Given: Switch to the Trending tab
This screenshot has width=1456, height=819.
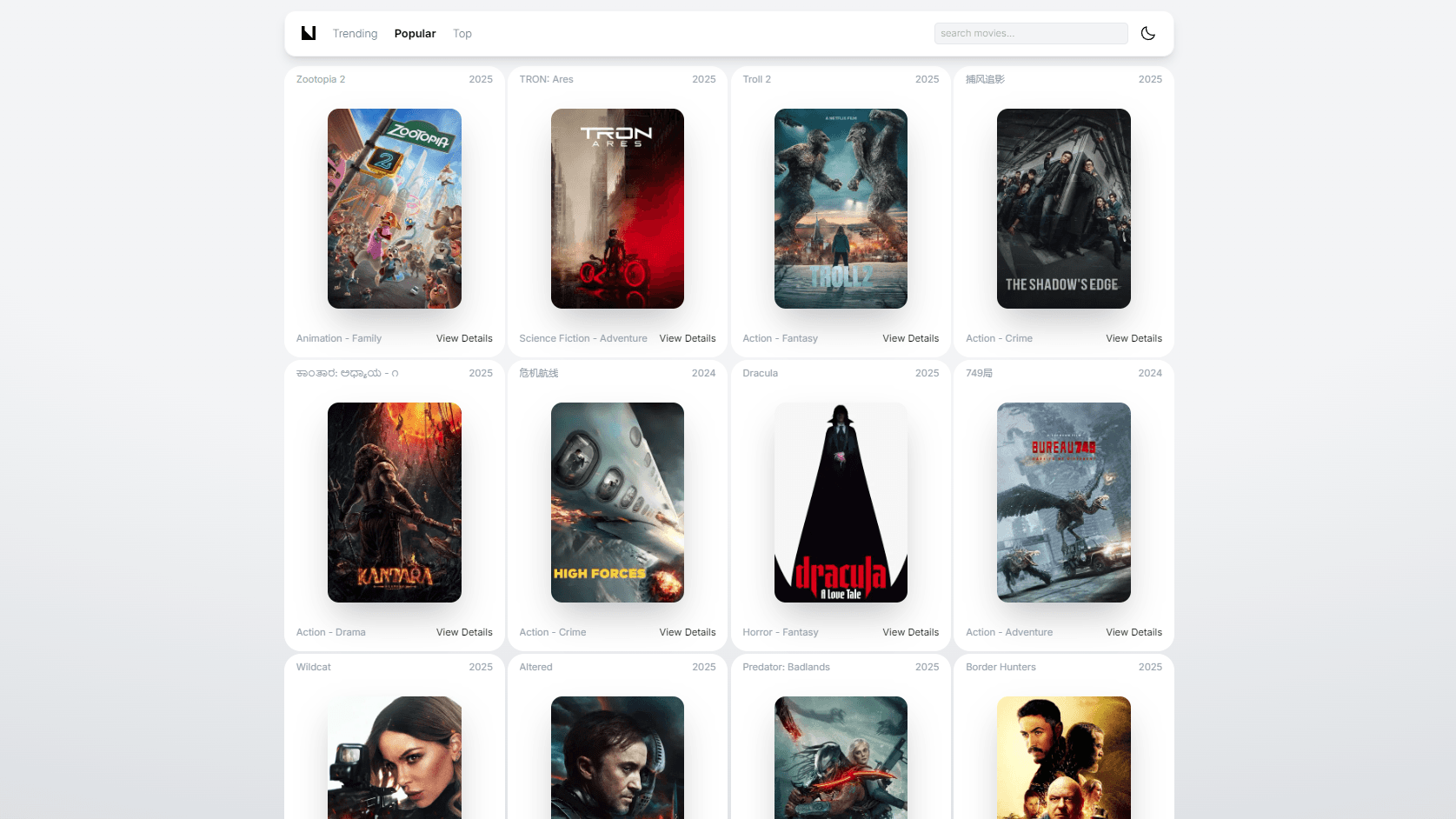Looking at the screenshot, I should coord(355,33).
